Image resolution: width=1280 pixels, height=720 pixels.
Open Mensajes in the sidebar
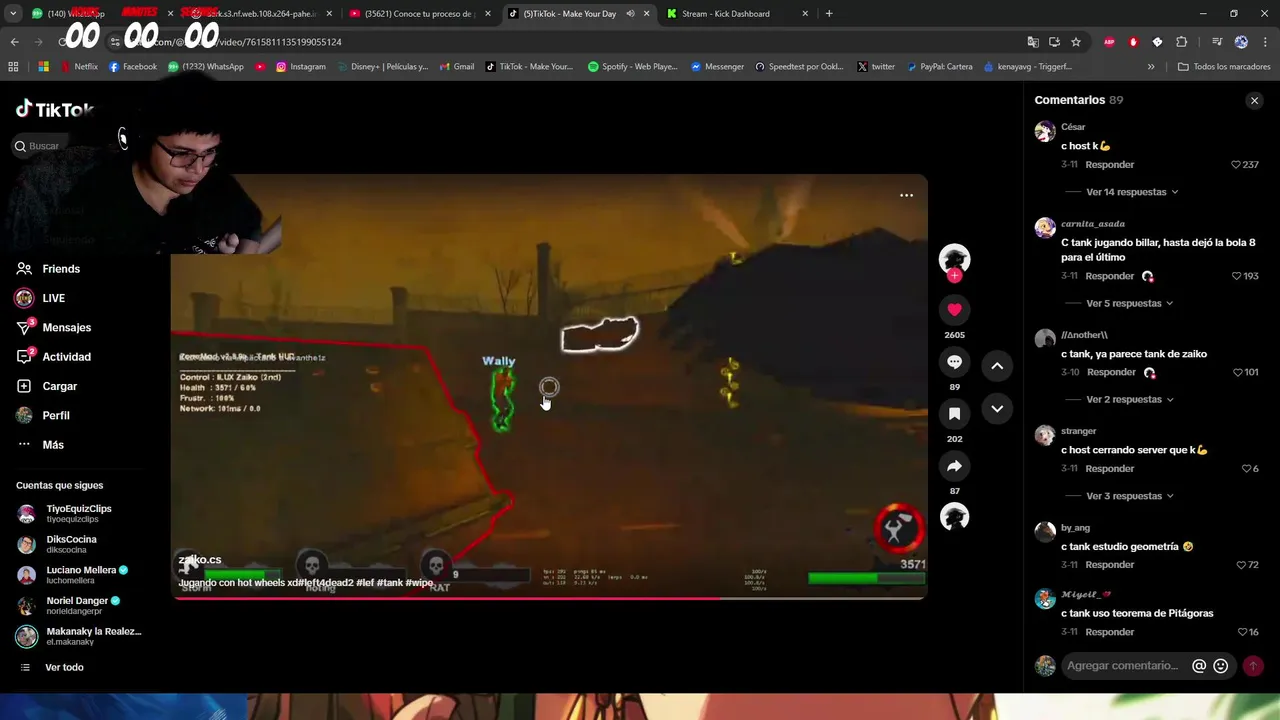tap(66, 328)
